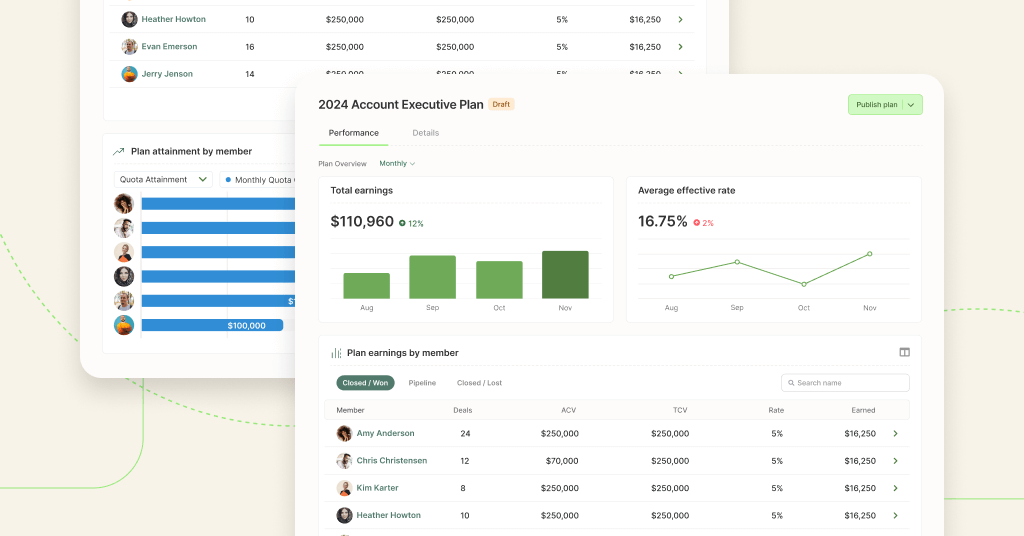Sort by the Earned column header

click(x=863, y=411)
